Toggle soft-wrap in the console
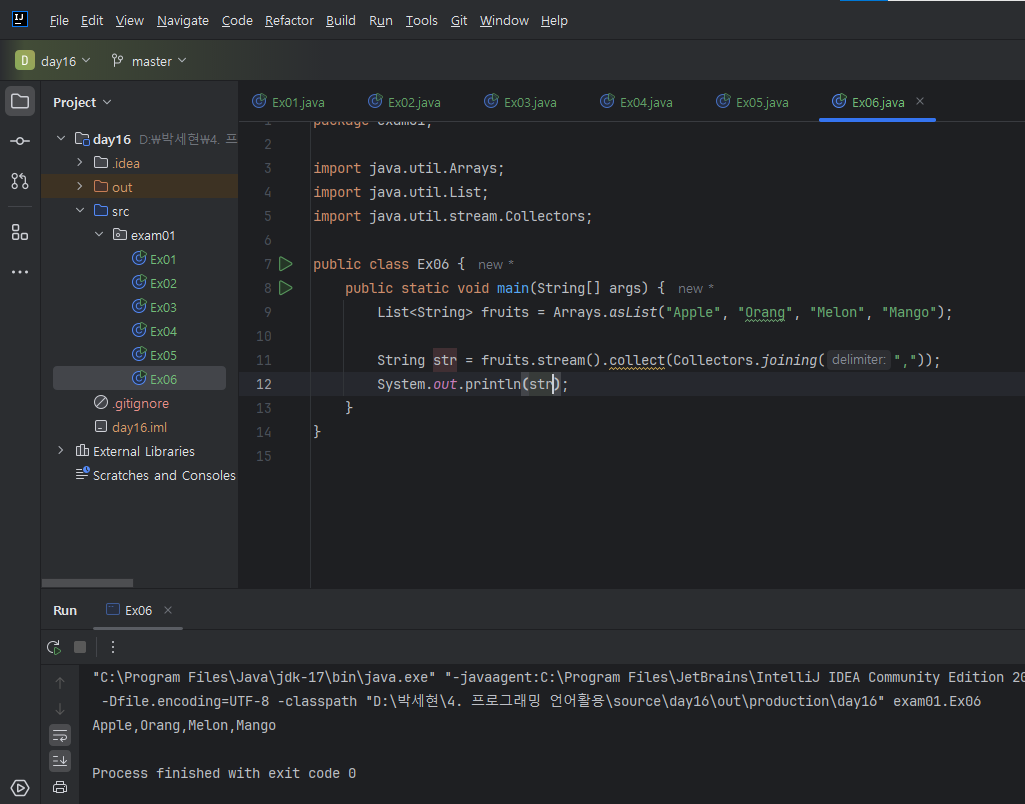 tap(60, 735)
